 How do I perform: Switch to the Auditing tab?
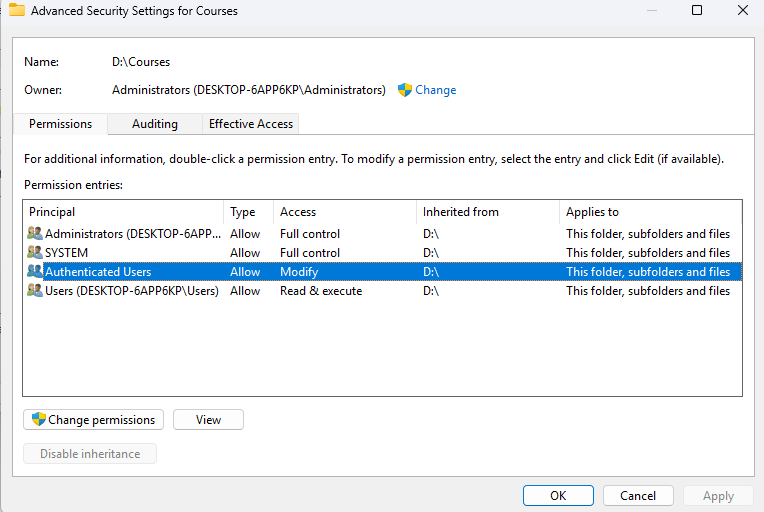coord(155,124)
